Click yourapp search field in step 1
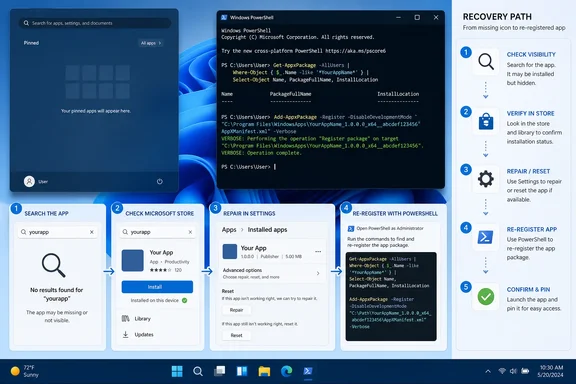576x384 pixels. [x=58, y=232]
